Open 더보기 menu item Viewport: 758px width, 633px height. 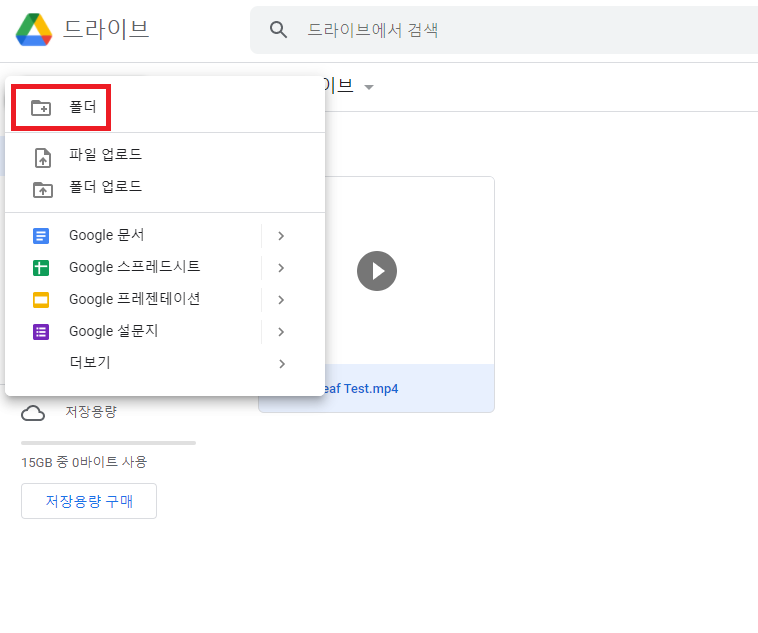click(165, 363)
